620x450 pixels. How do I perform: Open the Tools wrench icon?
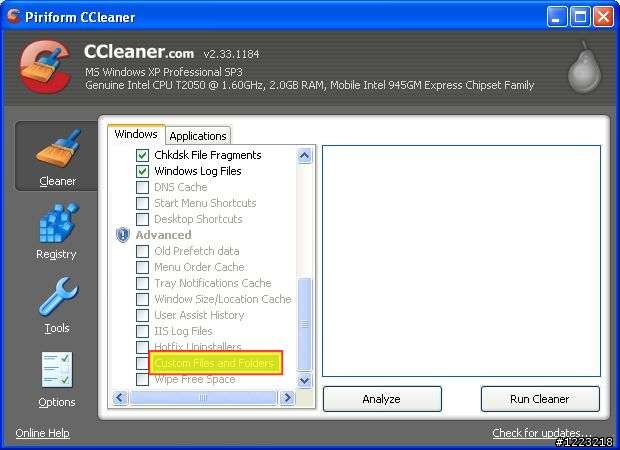58,297
